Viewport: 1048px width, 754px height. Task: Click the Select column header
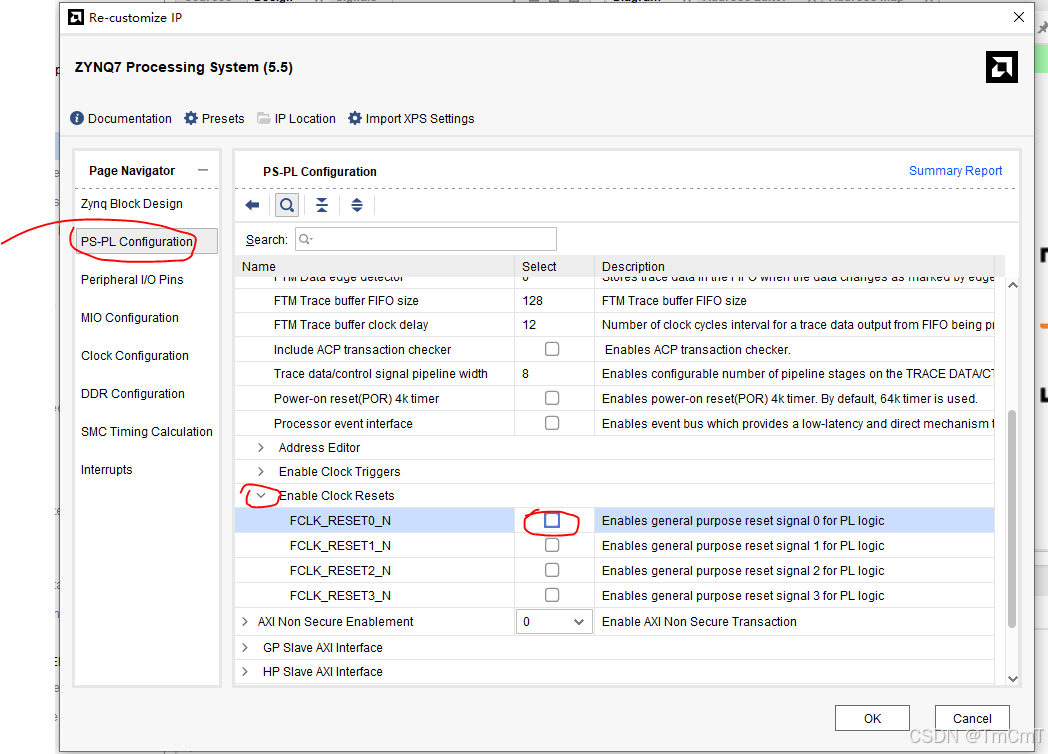click(x=554, y=266)
